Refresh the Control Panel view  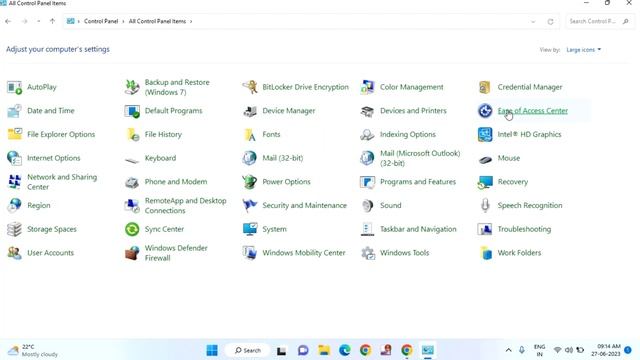(x=550, y=22)
